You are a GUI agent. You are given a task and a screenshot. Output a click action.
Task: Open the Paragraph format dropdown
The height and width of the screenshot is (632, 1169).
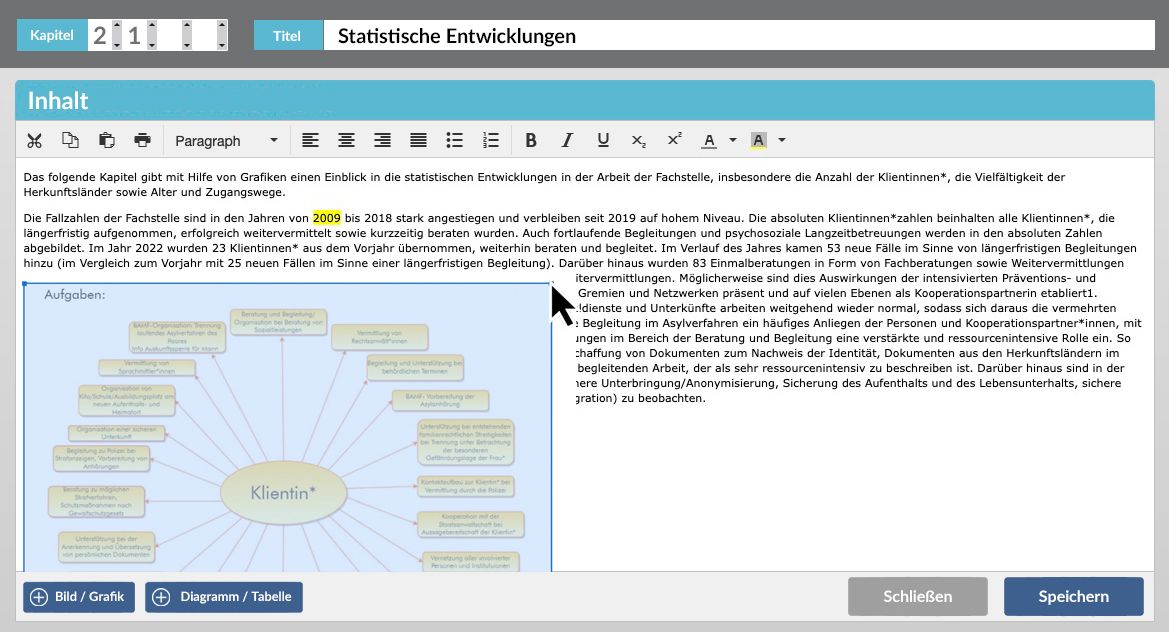(x=226, y=140)
